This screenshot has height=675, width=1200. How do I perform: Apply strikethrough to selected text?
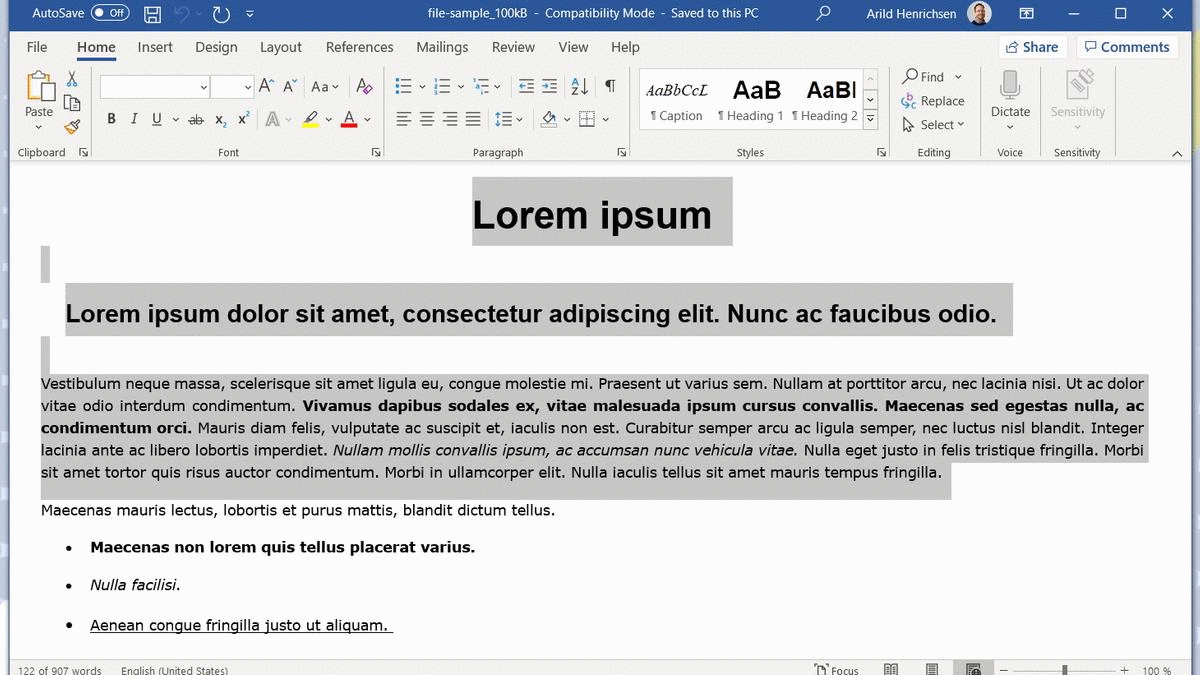click(x=195, y=118)
